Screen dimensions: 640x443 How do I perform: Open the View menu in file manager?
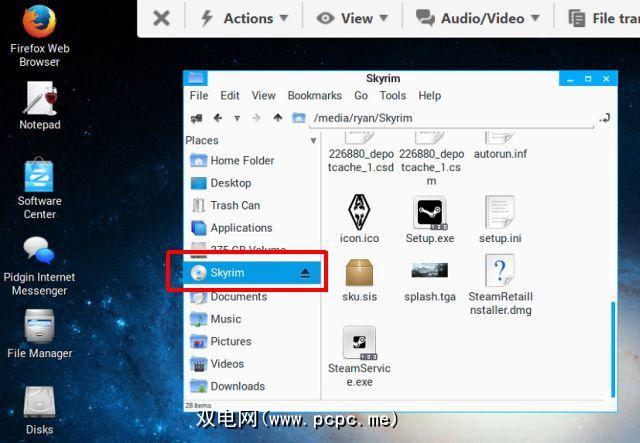pyautogui.click(x=263, y=96)
